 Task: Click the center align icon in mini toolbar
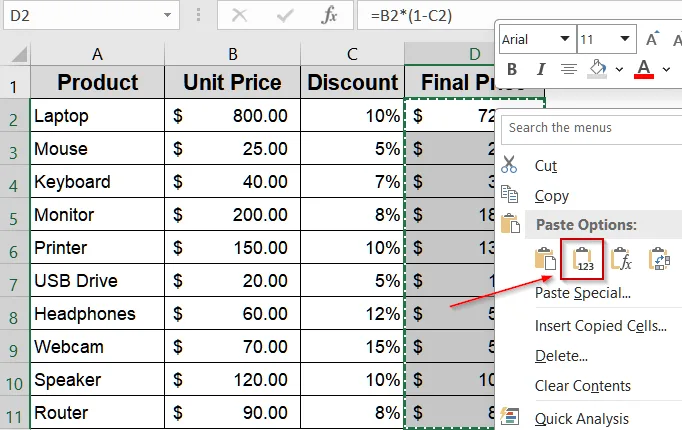point(568,69)
